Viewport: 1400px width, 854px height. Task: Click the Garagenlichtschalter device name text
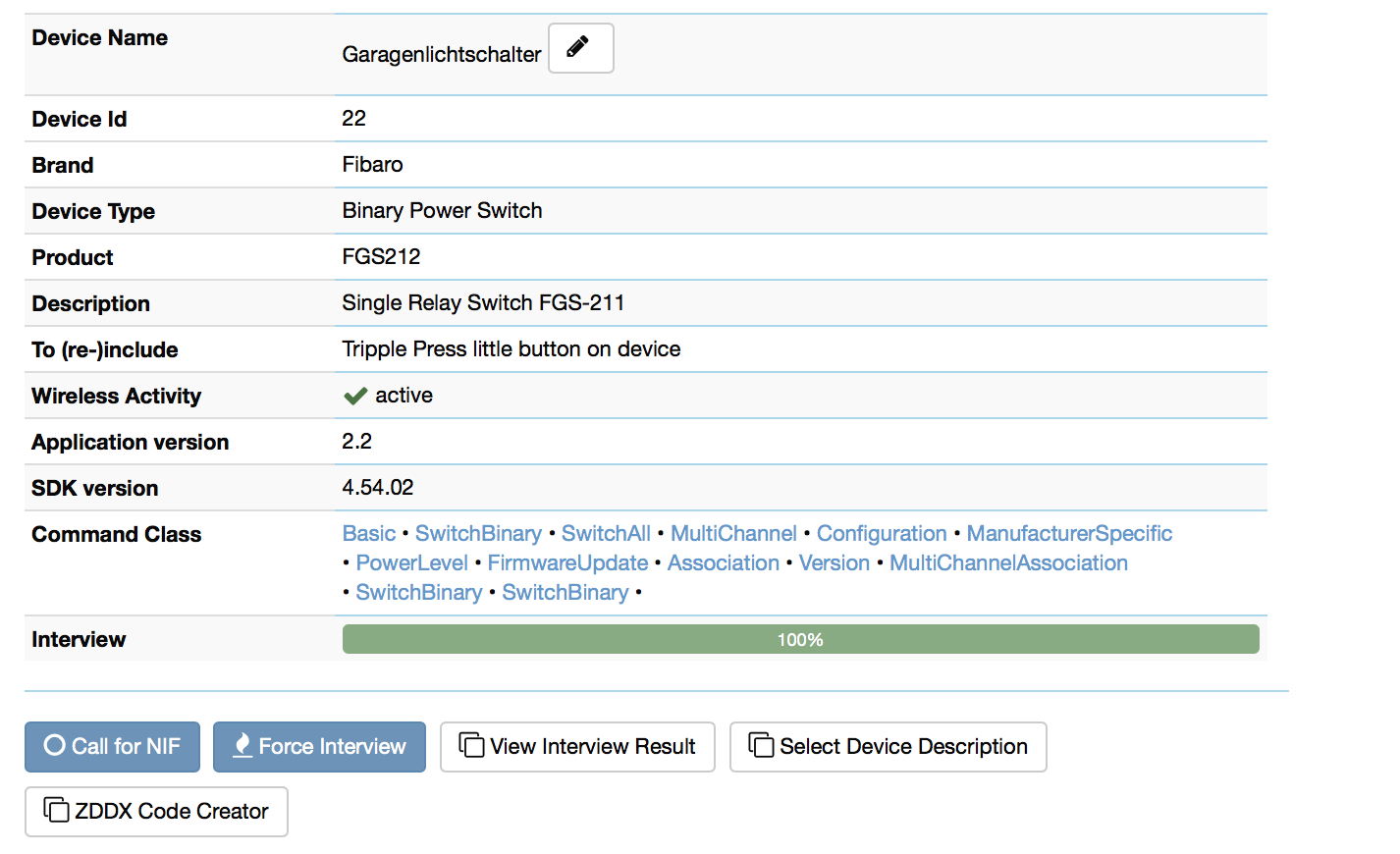[x=442, y=55]
